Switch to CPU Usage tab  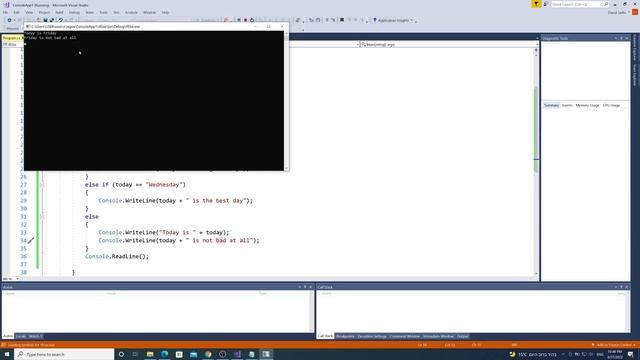(x=611, y=105)
